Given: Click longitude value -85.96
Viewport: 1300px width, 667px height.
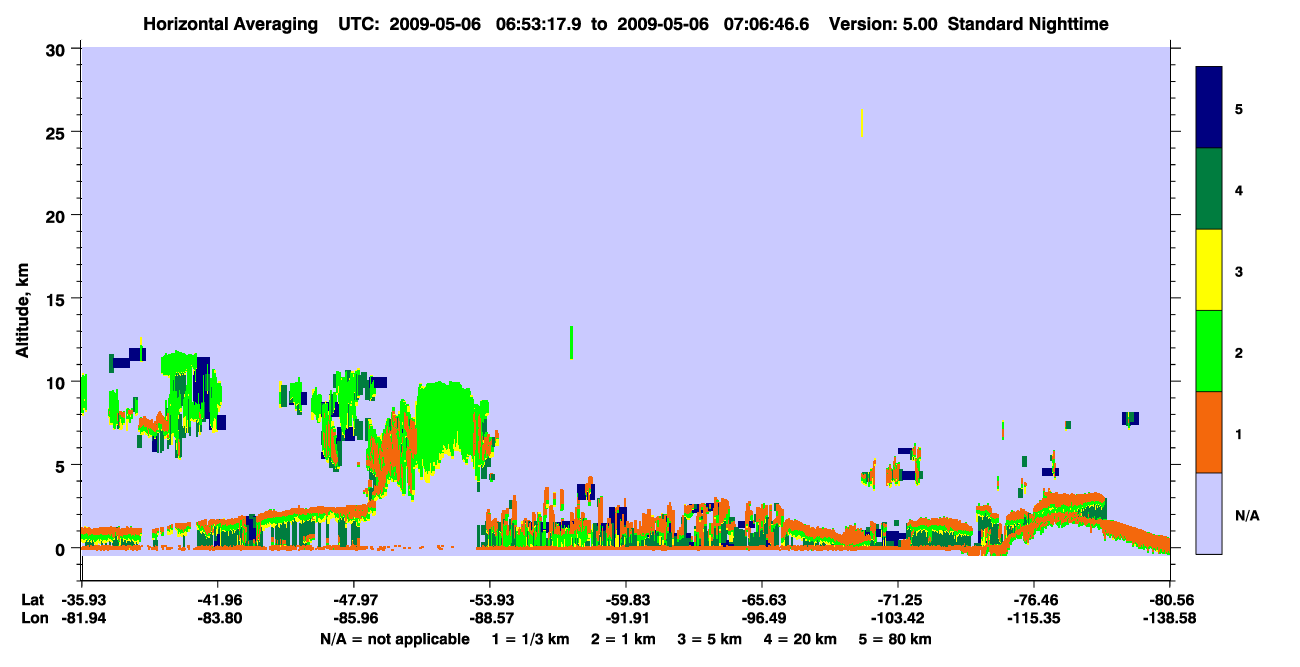Looking at the screenshot, I should [353, 618].
